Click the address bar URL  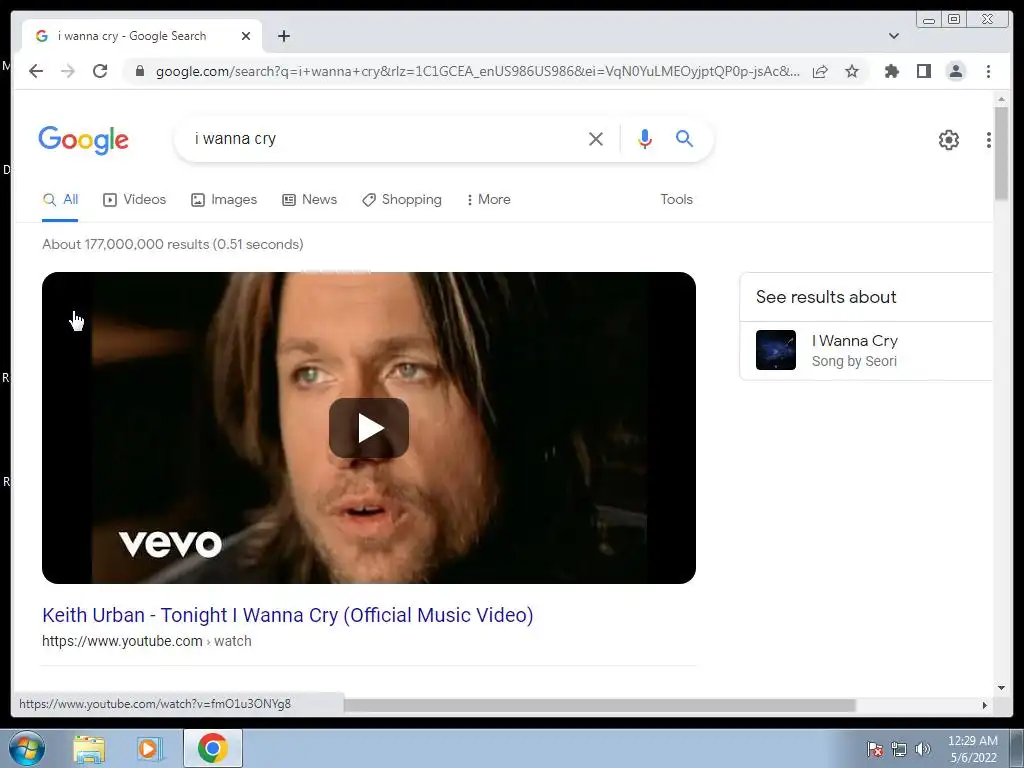477,71
